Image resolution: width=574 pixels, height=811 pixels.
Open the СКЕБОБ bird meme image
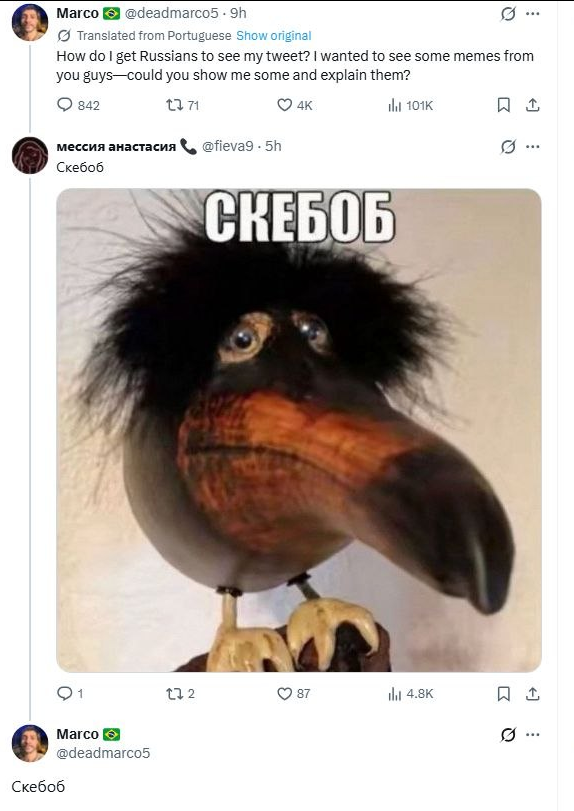coord(299,430)
